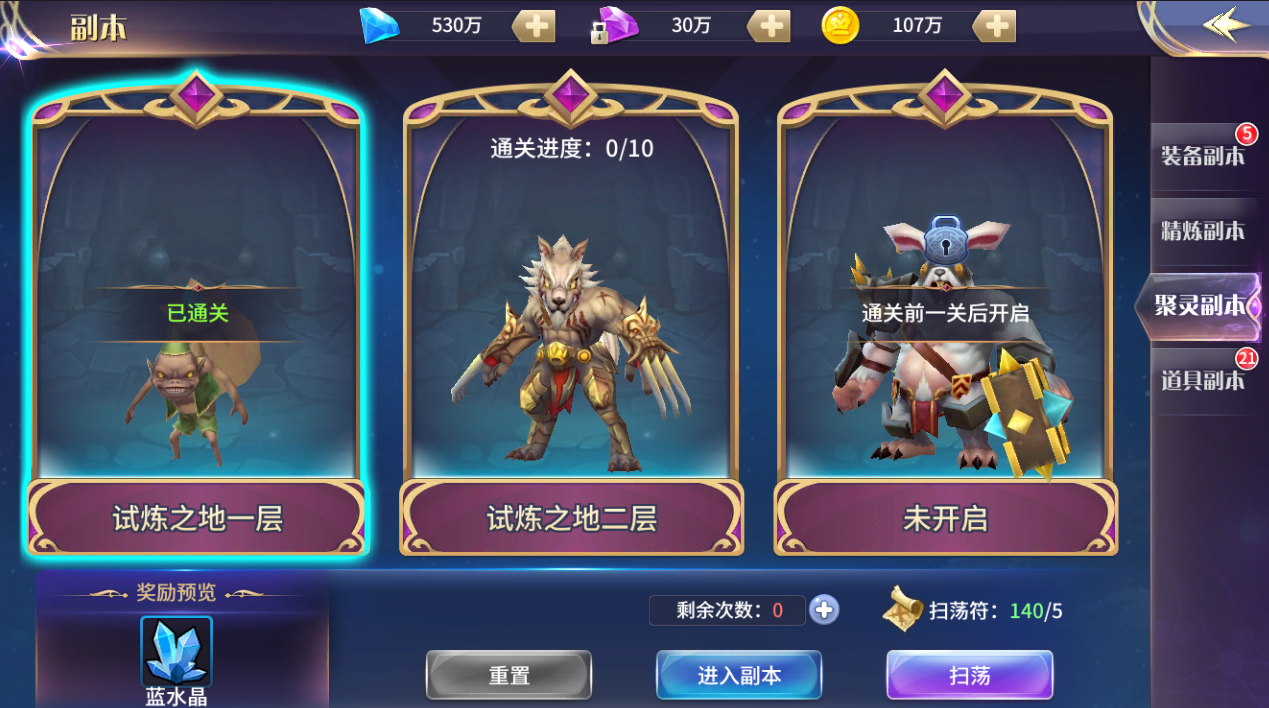The height and width of the screenshot is (708, 1269).
Task: Tap the gold coin currency icon
Action: (840, 26)
